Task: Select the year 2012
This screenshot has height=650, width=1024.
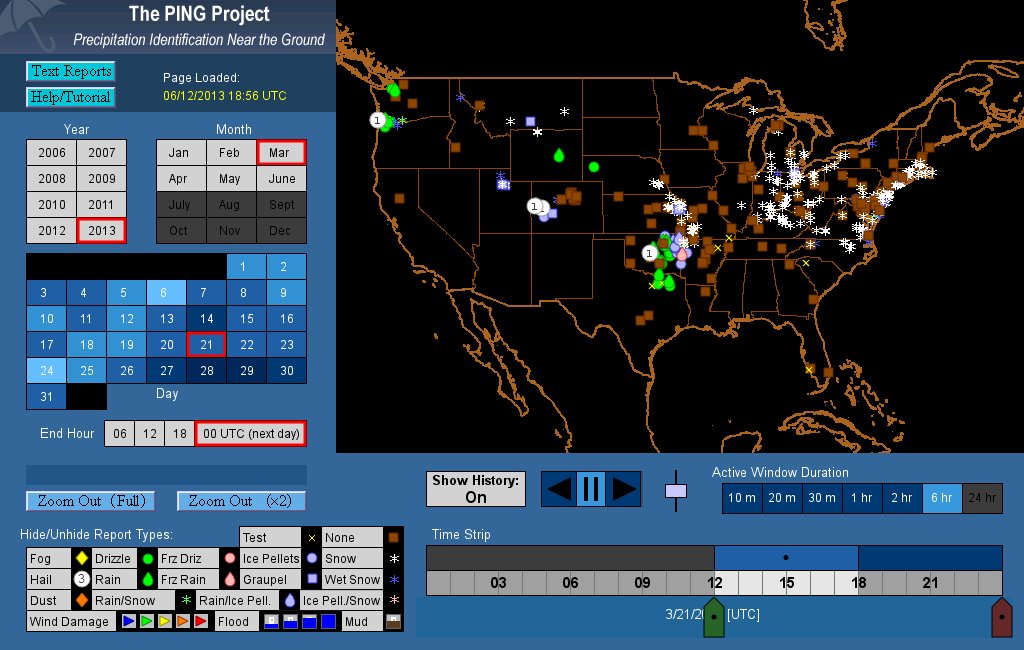Action: pyautogui.click(x=51, y=230)
